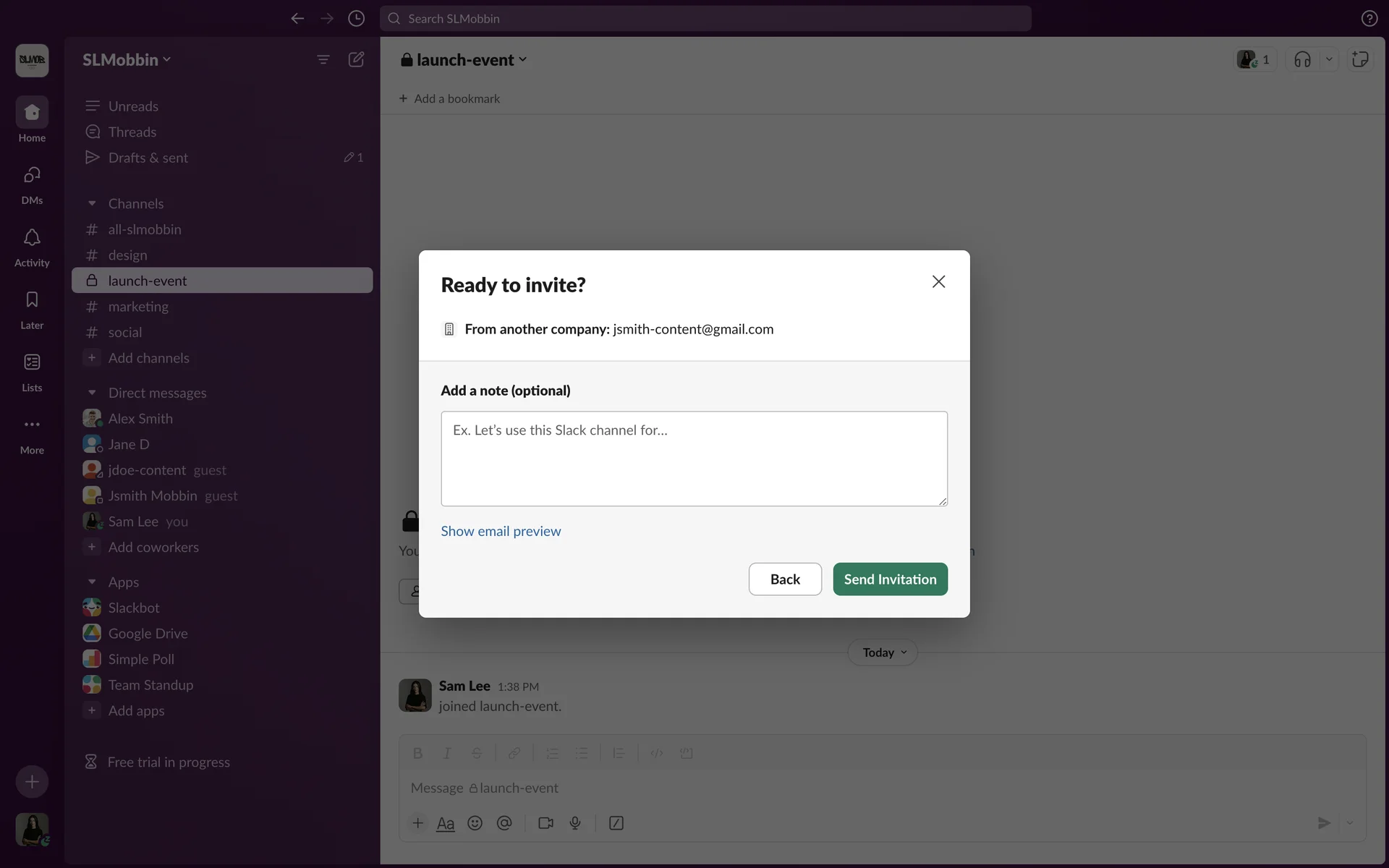This screenshot has width=1389, height=868.
Task: Click the help question mark icon
Action: coord(1369,18)
